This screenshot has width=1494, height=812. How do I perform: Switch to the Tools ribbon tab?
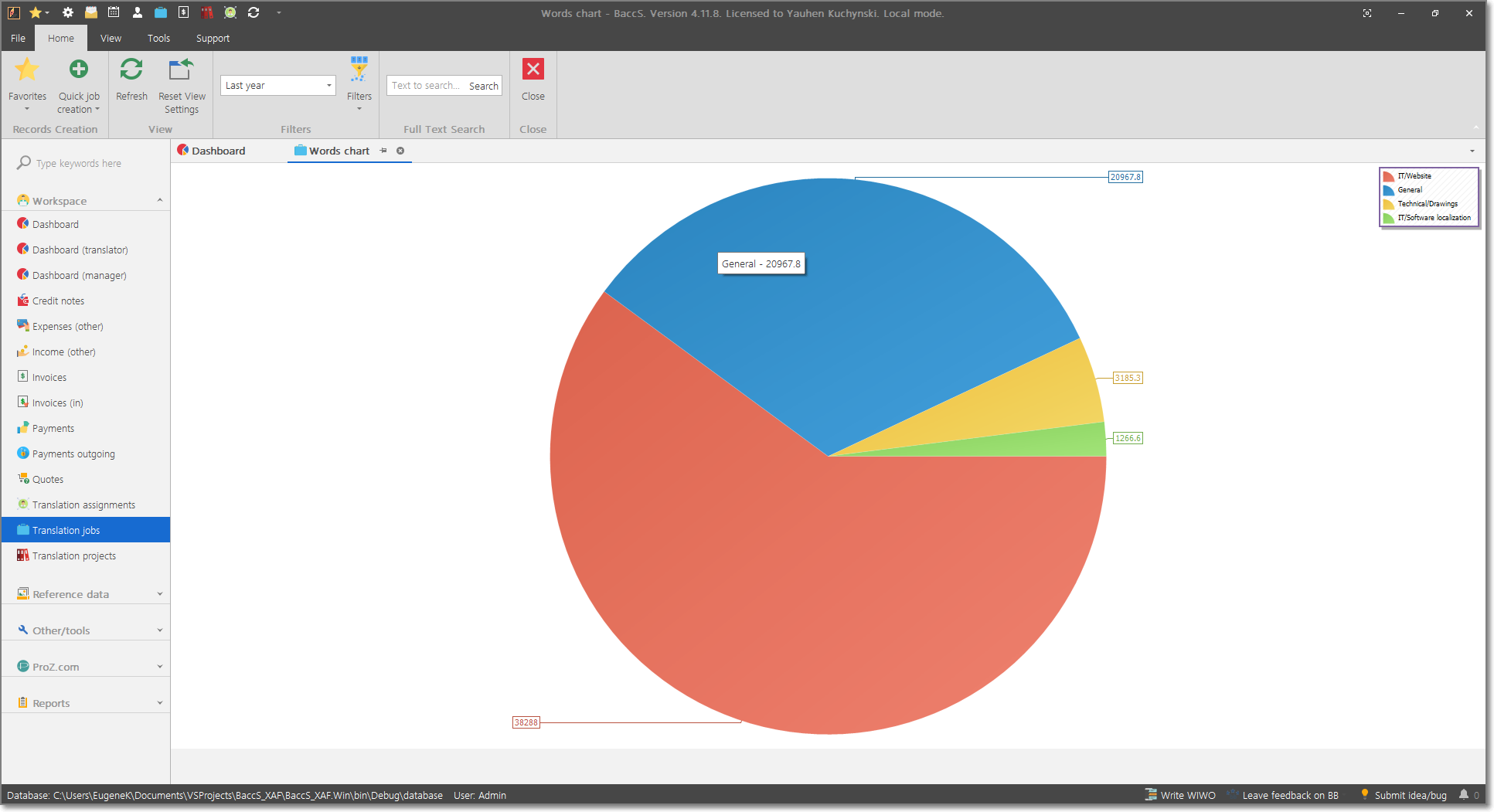158,38
